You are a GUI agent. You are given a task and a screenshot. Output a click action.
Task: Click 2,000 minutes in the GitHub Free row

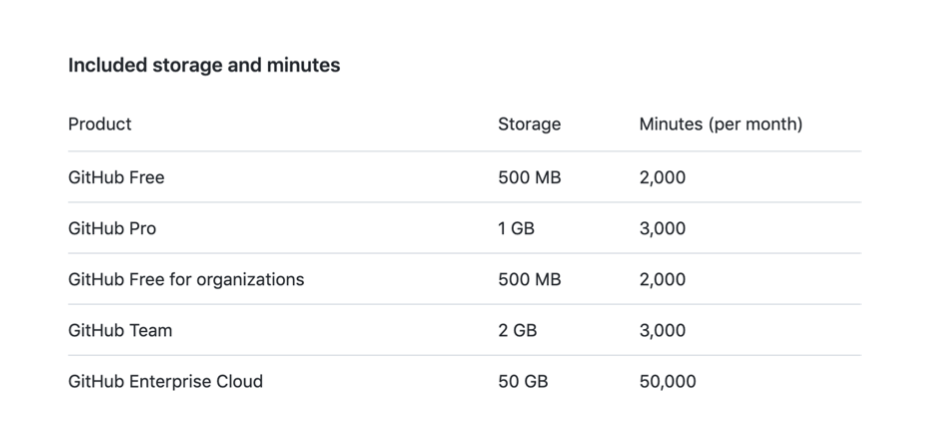coord(662,178)
